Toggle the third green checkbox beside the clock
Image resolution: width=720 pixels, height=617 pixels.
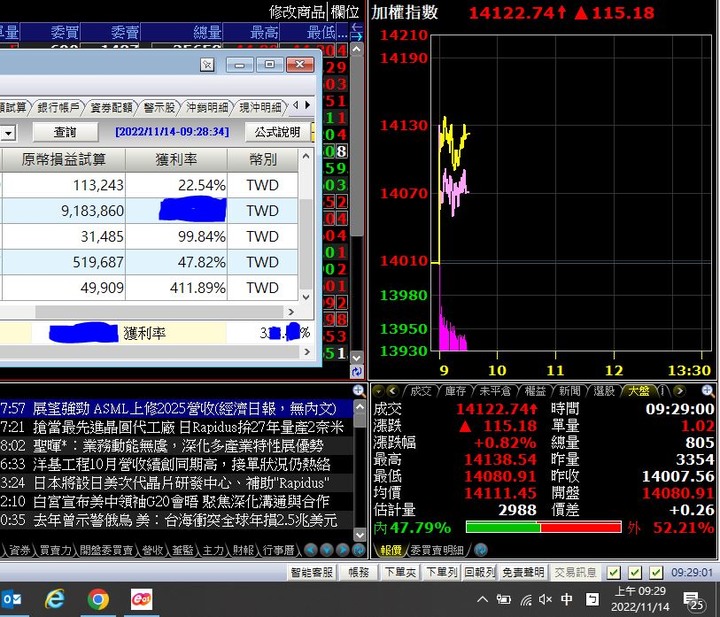click(x=656, y=572)
